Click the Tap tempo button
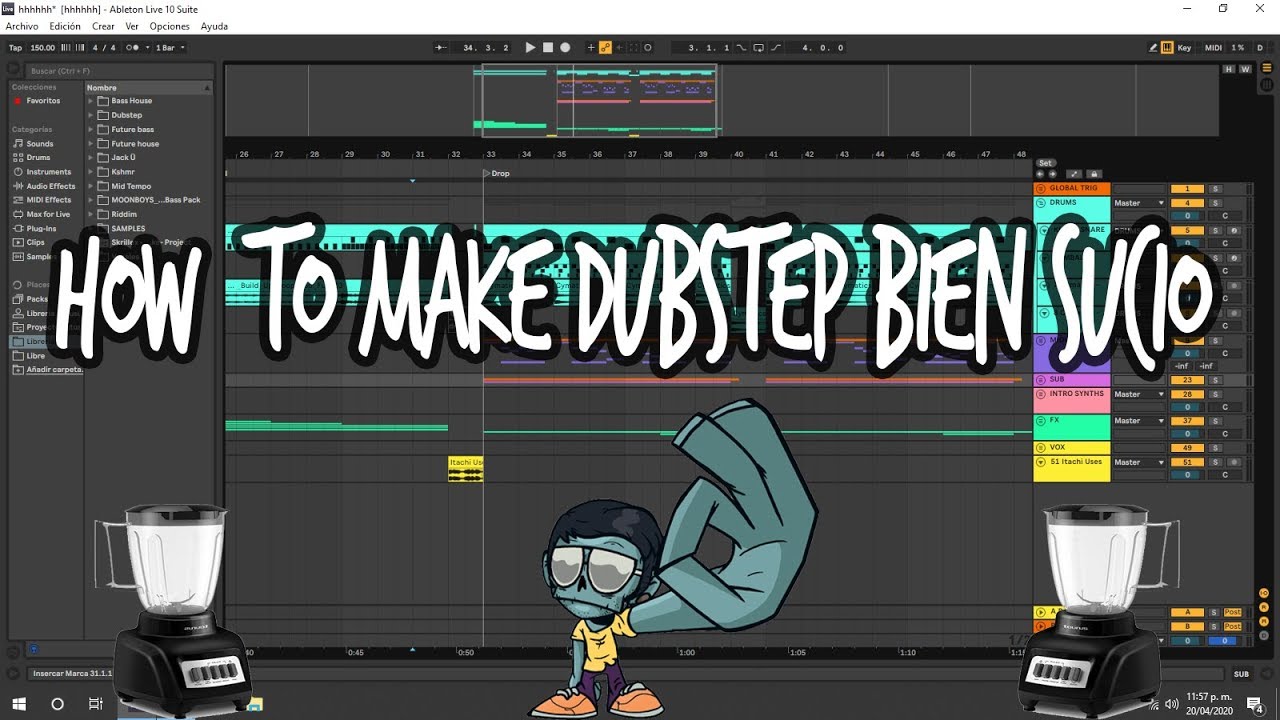 point(15,47)
